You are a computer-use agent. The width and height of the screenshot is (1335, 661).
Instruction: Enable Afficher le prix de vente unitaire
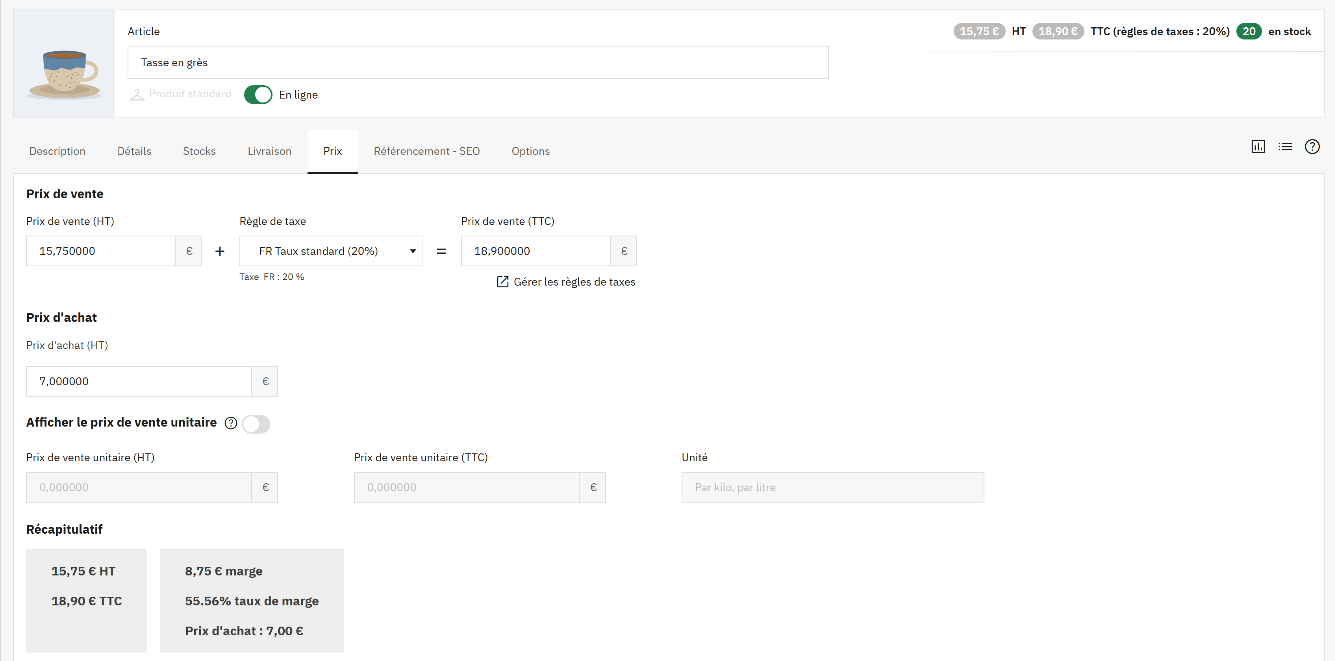coord(256,424)
